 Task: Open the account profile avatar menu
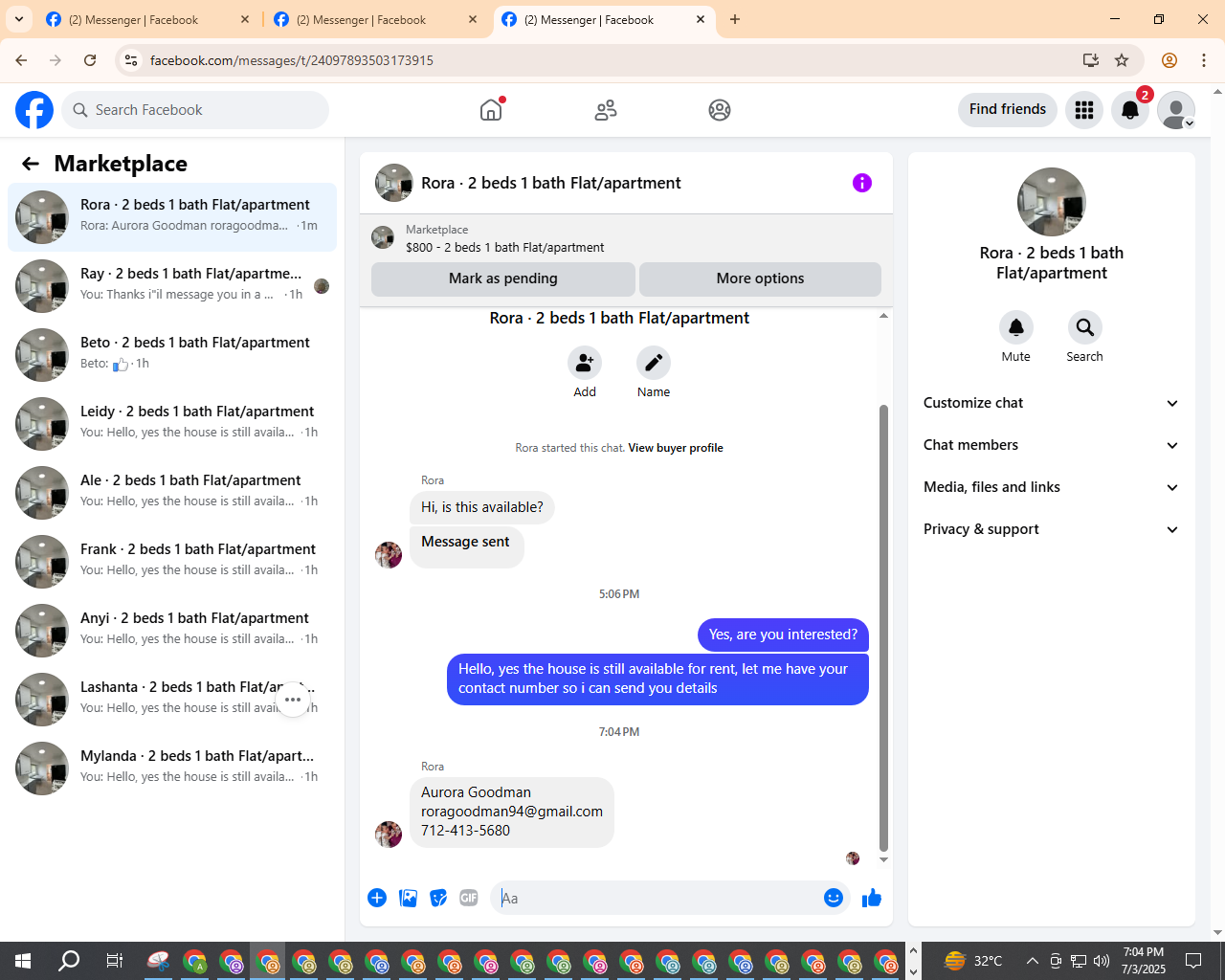pos(1176,110)
